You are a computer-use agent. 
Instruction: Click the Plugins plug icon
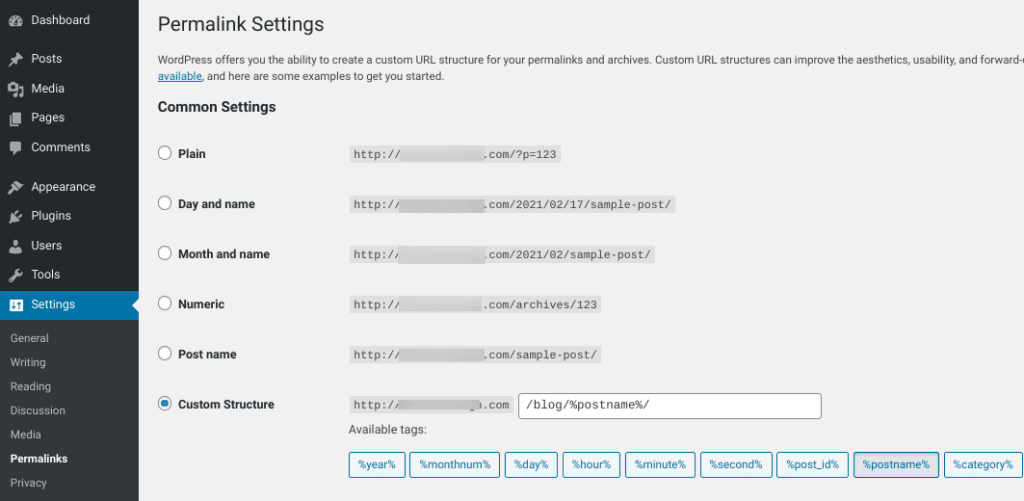(16, 216)
